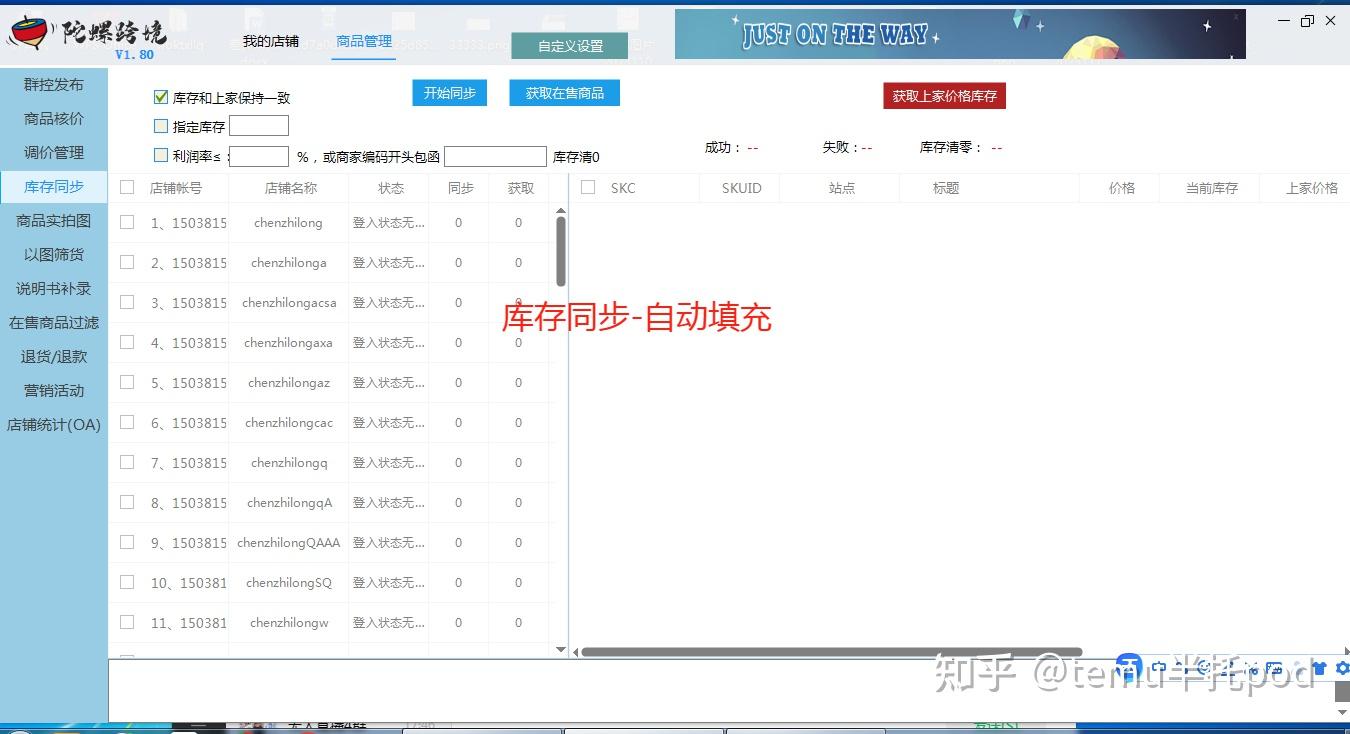Open 商品实拍图 in the left sidebar
1350x734 pixels.
53,220
